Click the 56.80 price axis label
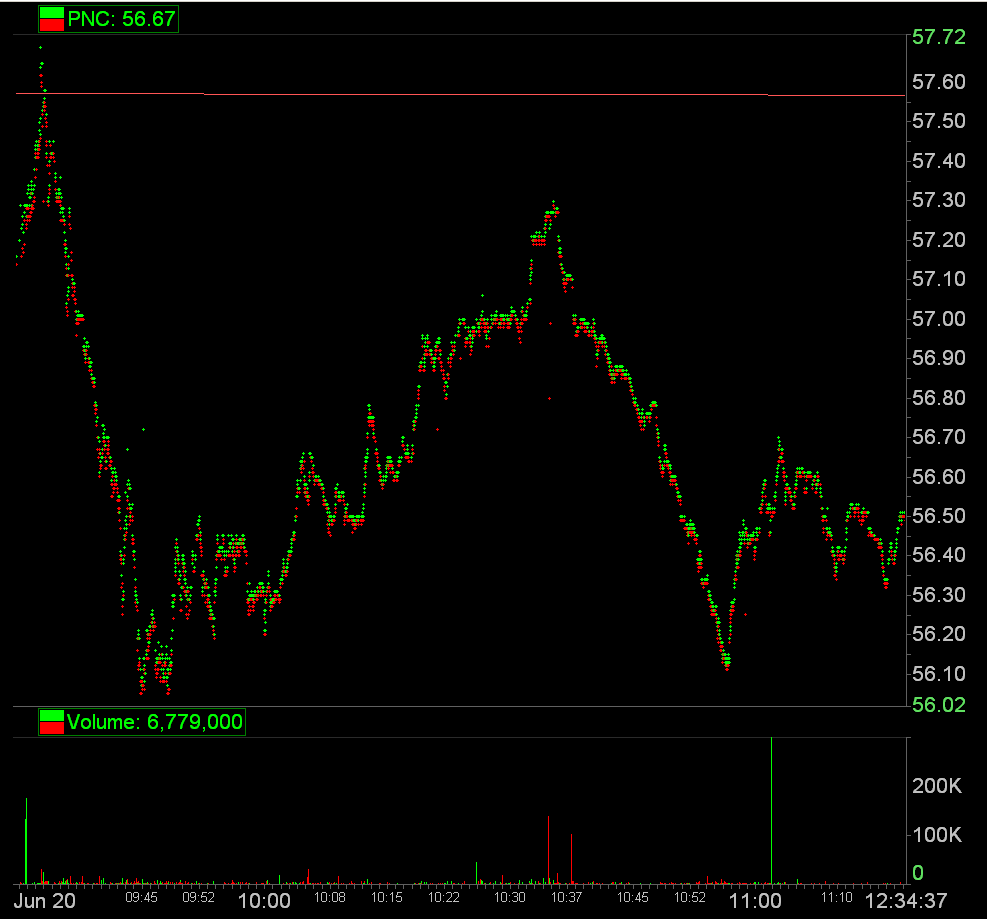This screenshot has height=919, width=987. click(x=939, y=398)
